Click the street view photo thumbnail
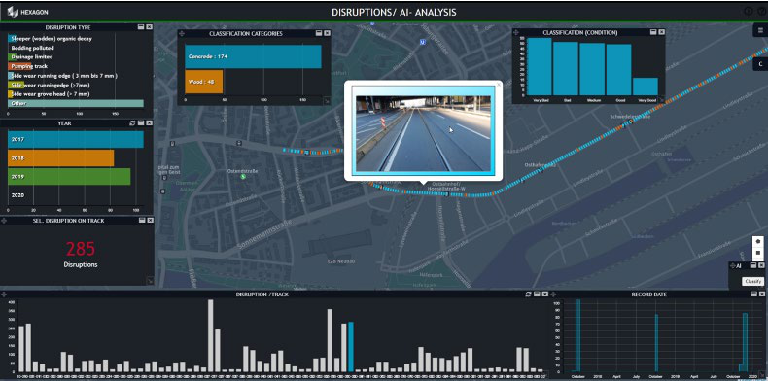The width and height of the screenshot is (782, 382). pos(423,134)
